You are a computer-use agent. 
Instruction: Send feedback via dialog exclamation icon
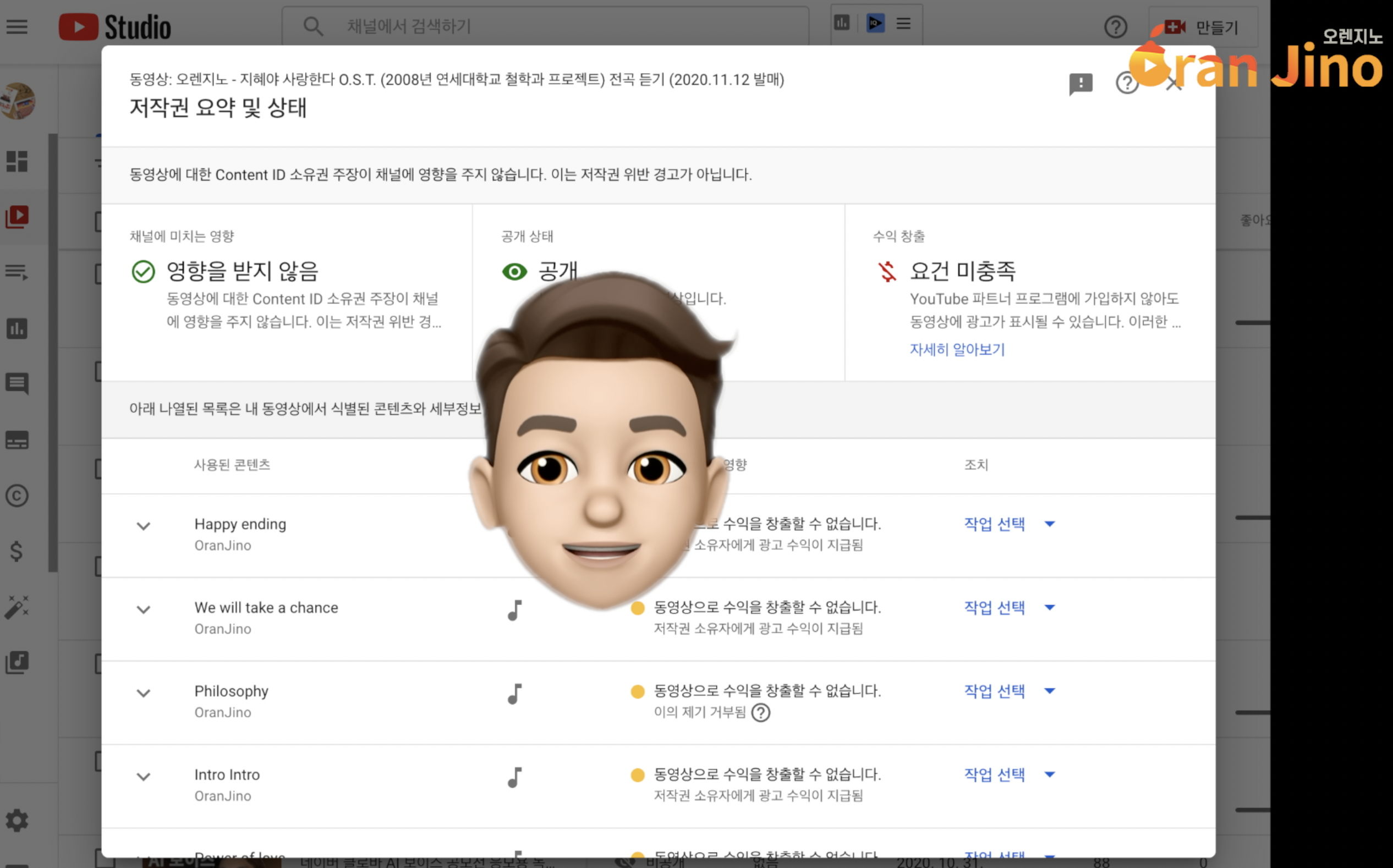pyautogui.click(x=1080, y=84)
